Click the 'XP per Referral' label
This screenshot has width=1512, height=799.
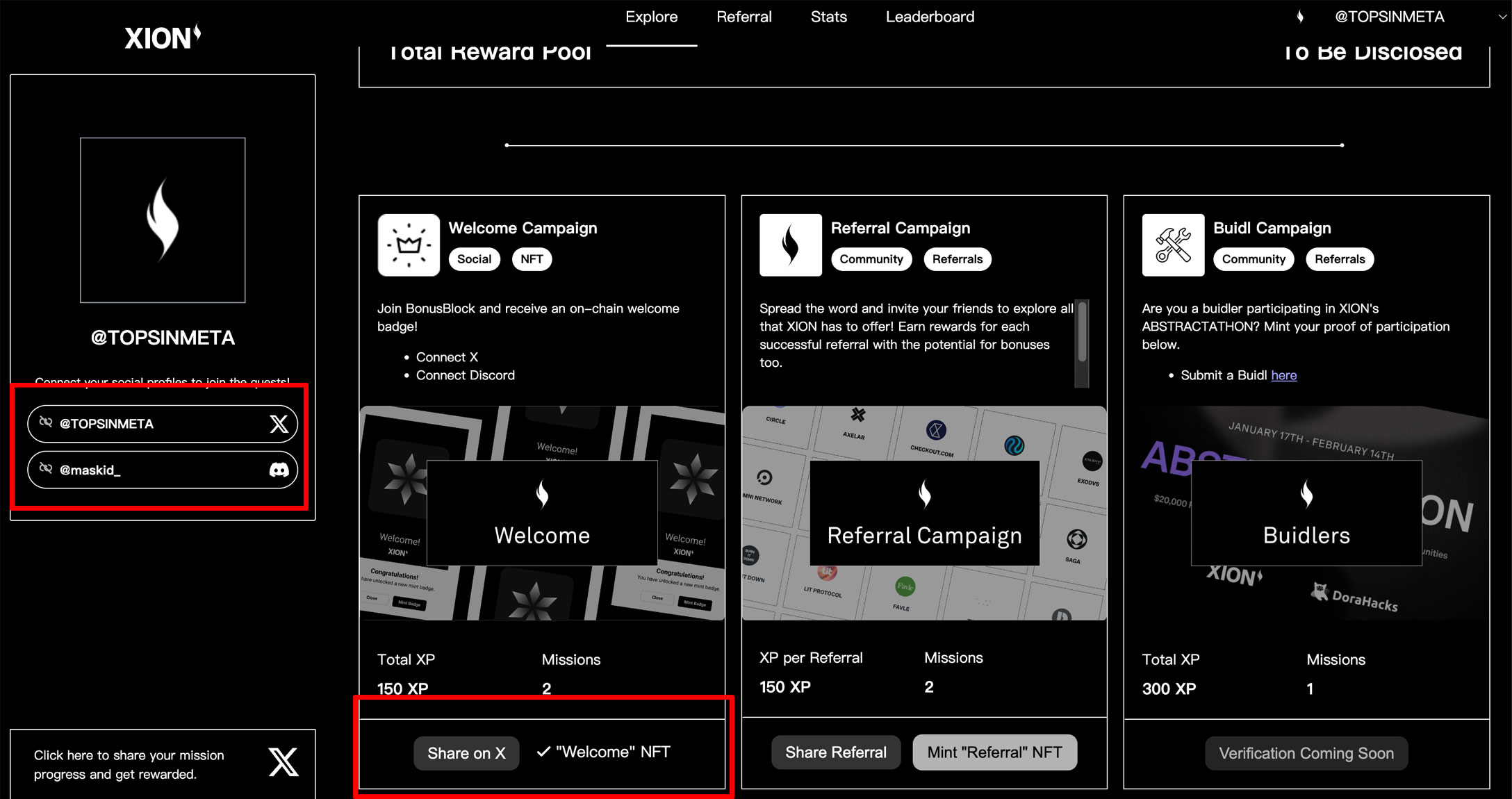tap(811, 657)
